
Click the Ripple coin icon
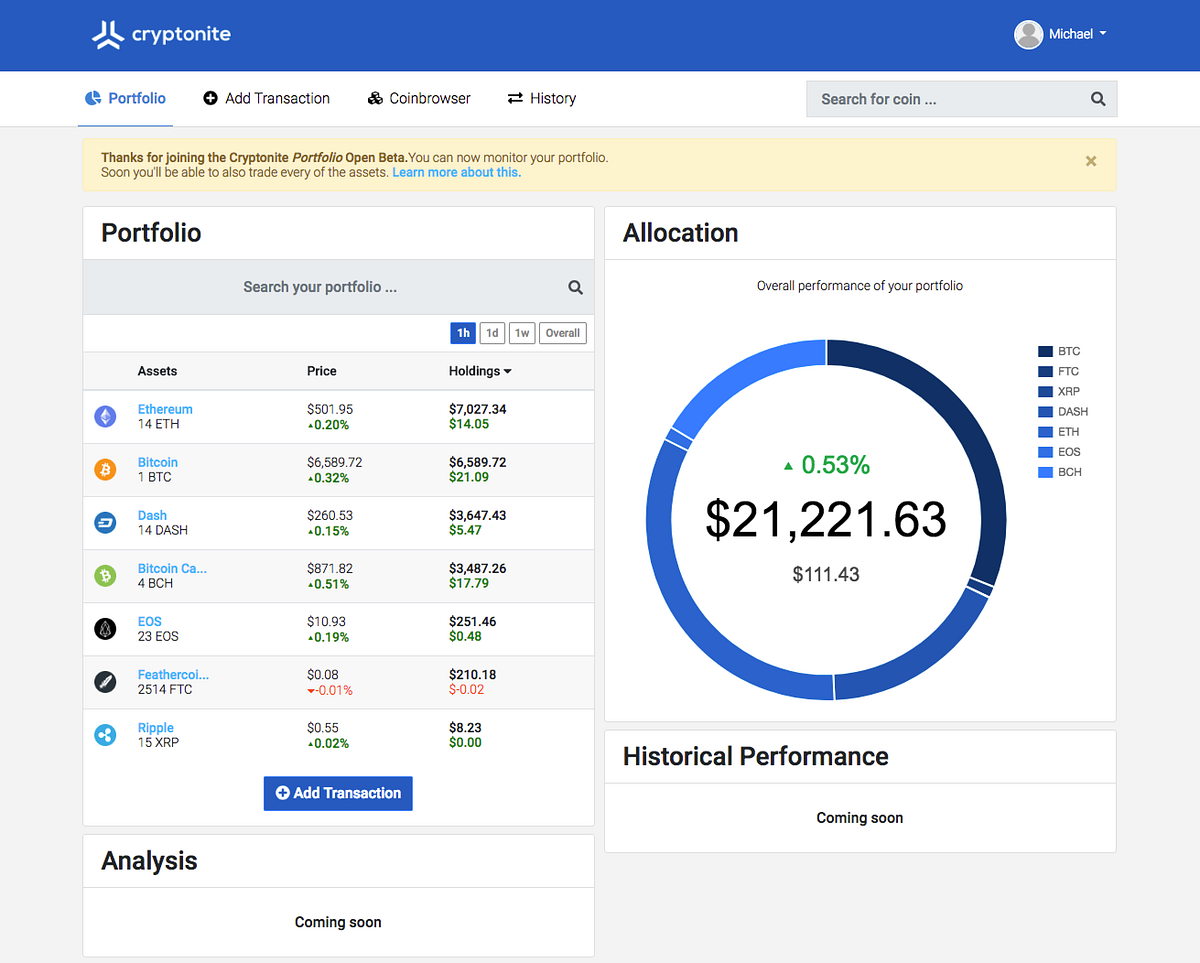[x=105, y=735]
